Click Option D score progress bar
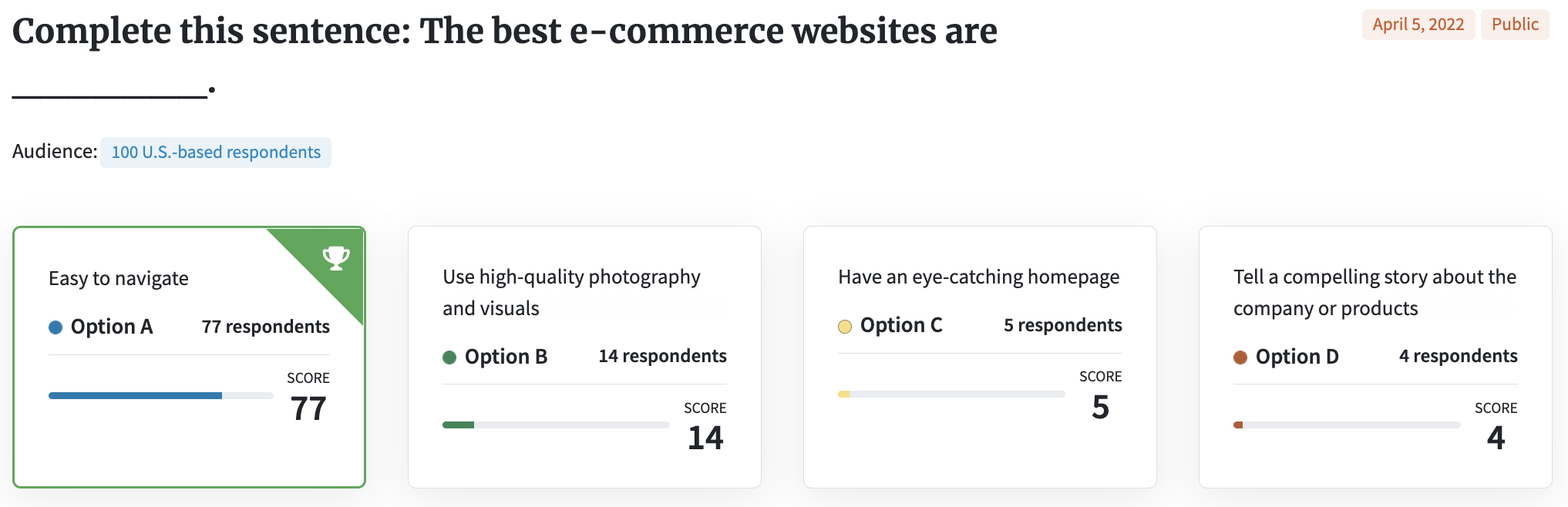Screen dimensions: 1568x507 [1347, 425]
